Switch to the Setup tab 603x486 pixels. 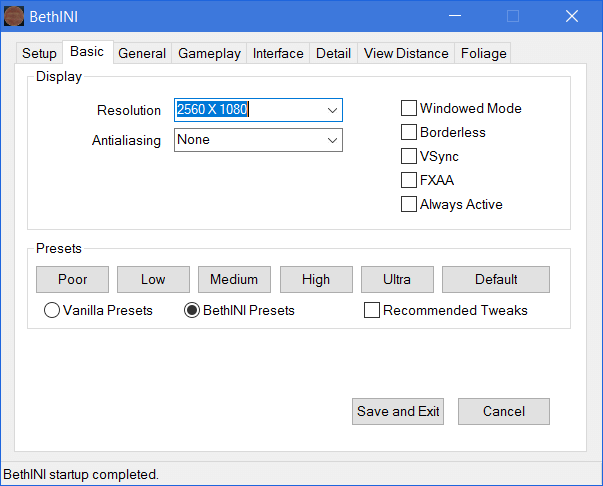coord(39,54)
